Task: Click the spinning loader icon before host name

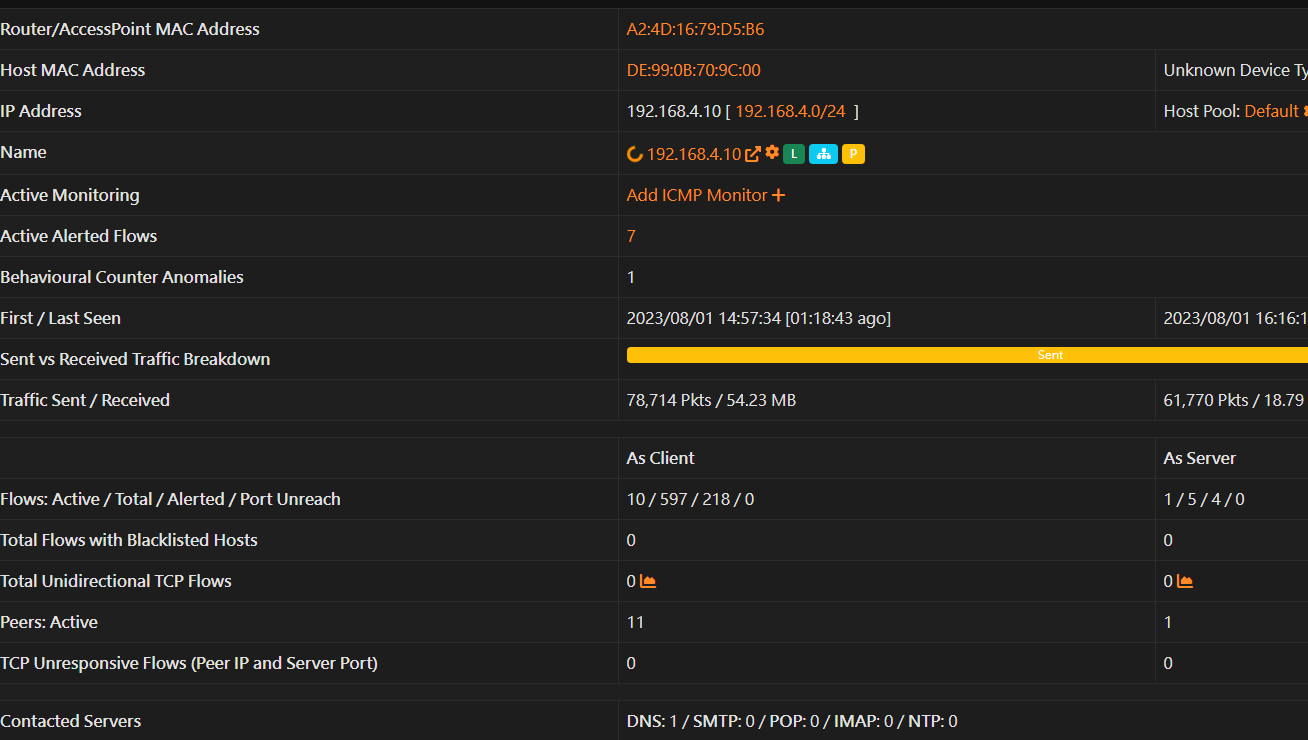Action: (634, 154)
